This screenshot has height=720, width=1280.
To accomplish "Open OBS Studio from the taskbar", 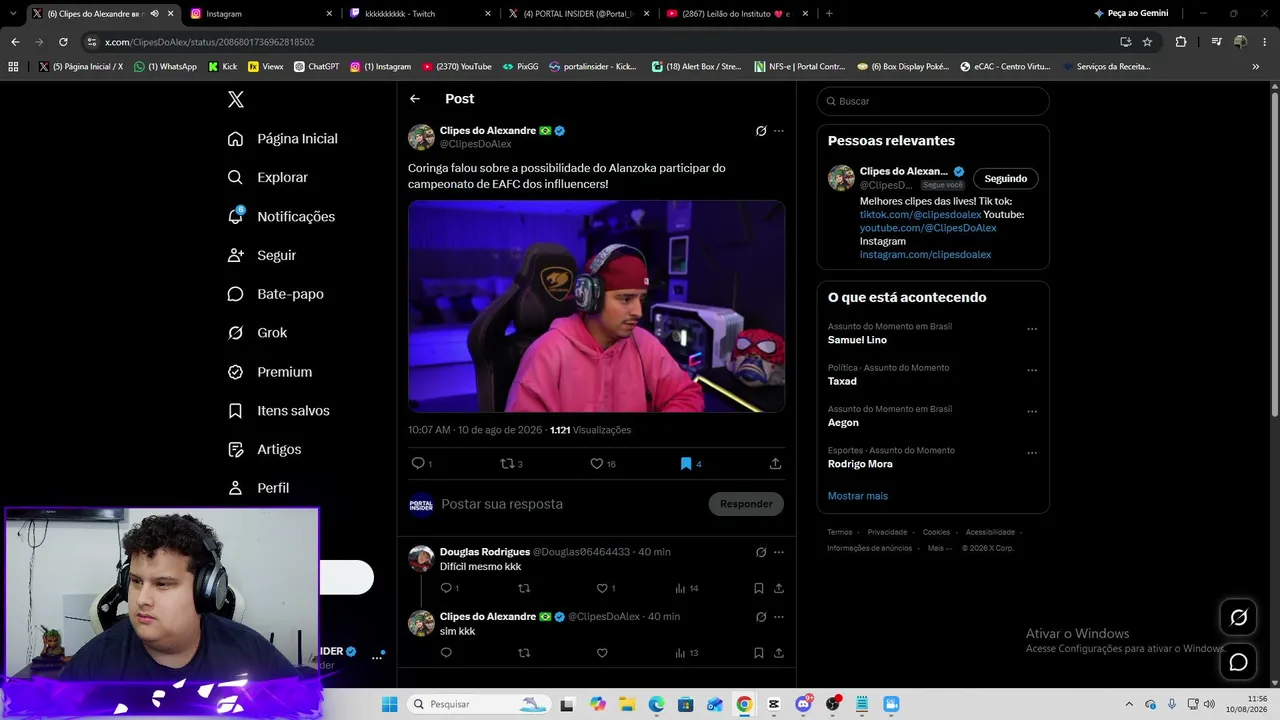I will (833, 704).
